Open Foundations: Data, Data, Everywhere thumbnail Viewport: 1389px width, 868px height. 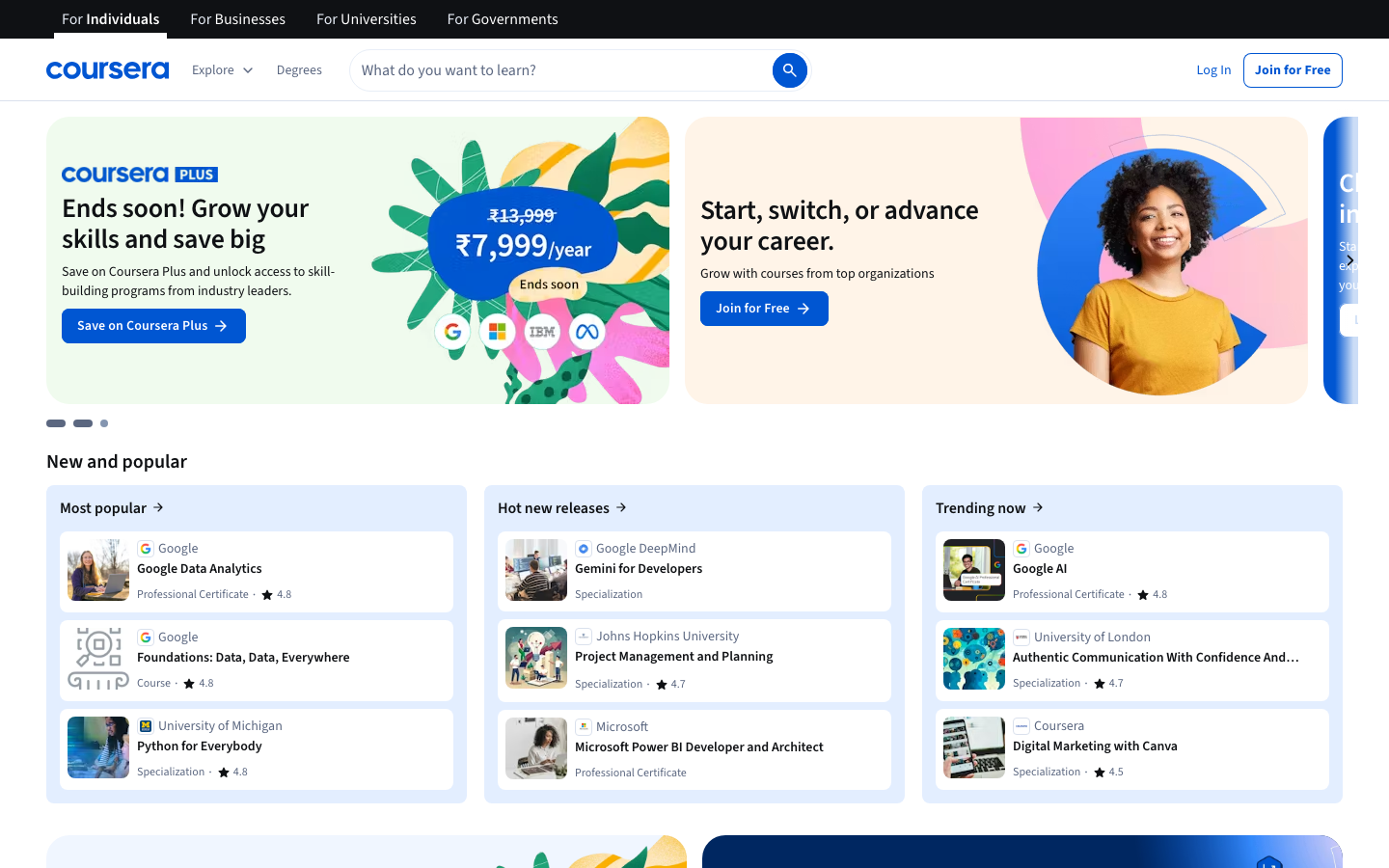click(98, 659)
